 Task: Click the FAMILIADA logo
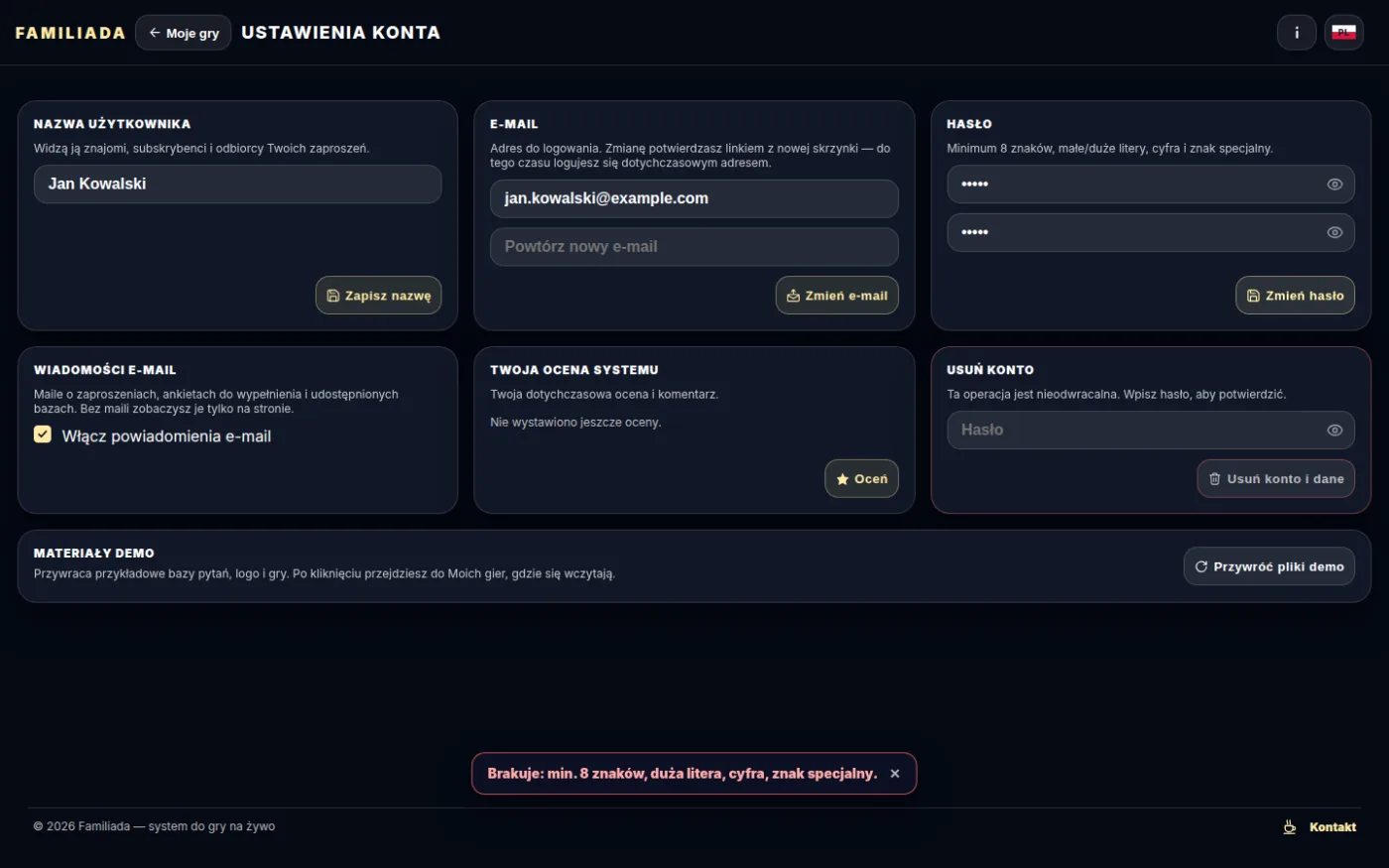coord(70,33)
